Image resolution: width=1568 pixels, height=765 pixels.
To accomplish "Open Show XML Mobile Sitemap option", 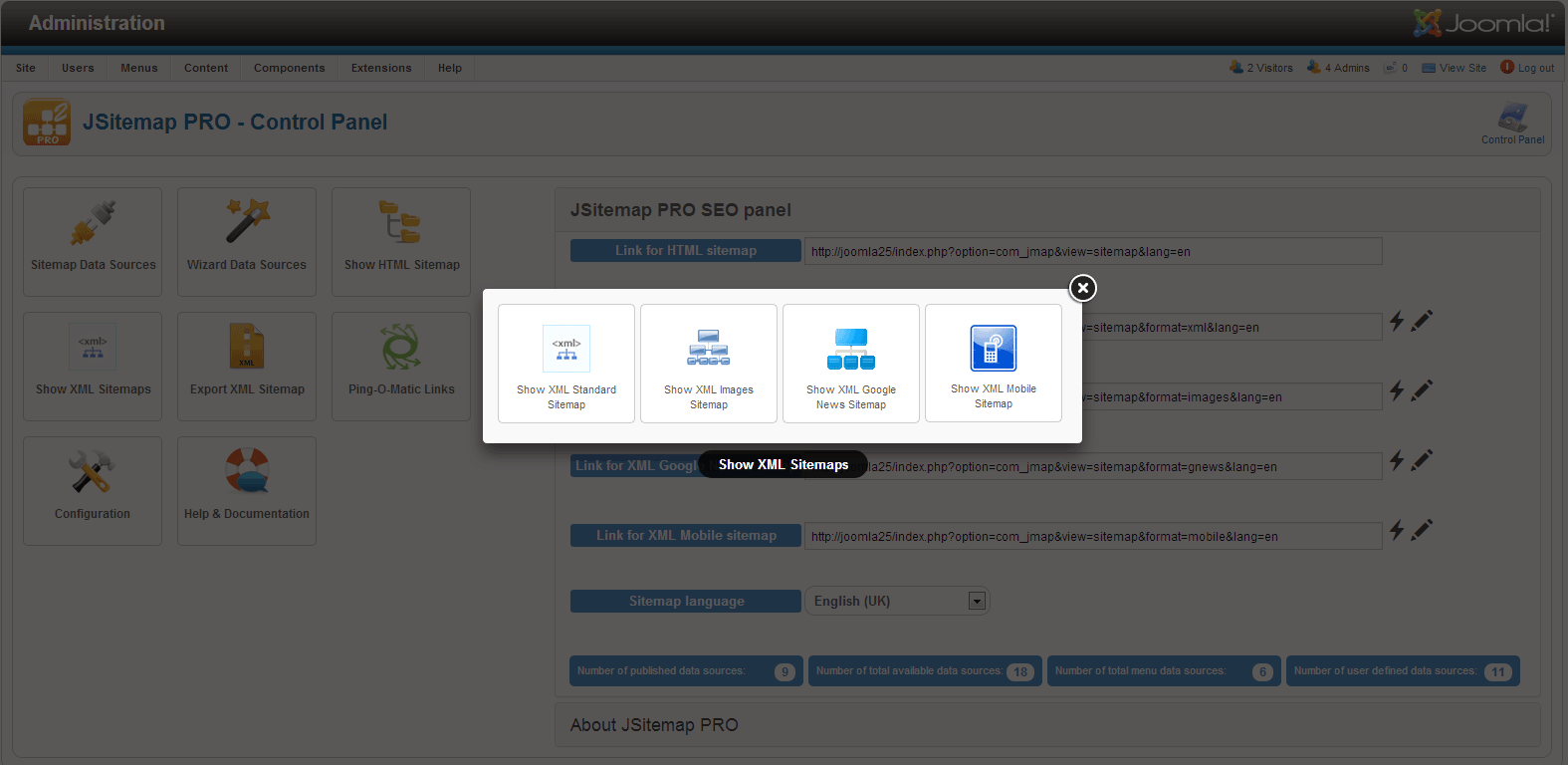I will tap(994, 364).
